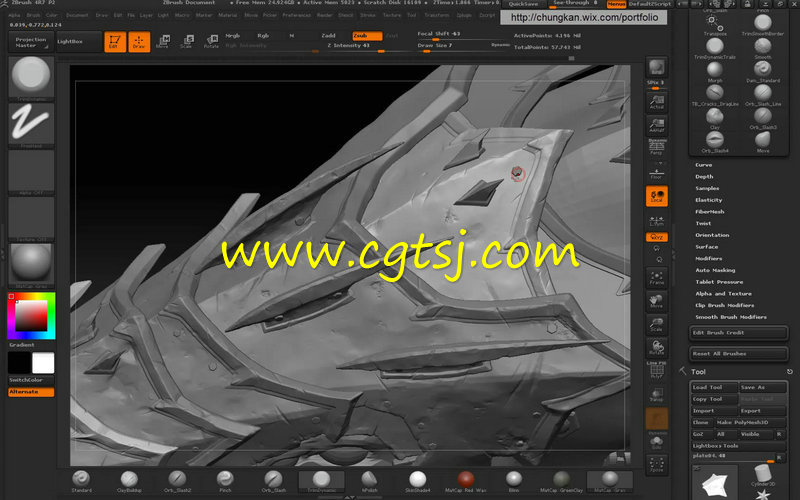Open the Alpha menu
Viewport: 800px width, 500px height.
[14, 15]
